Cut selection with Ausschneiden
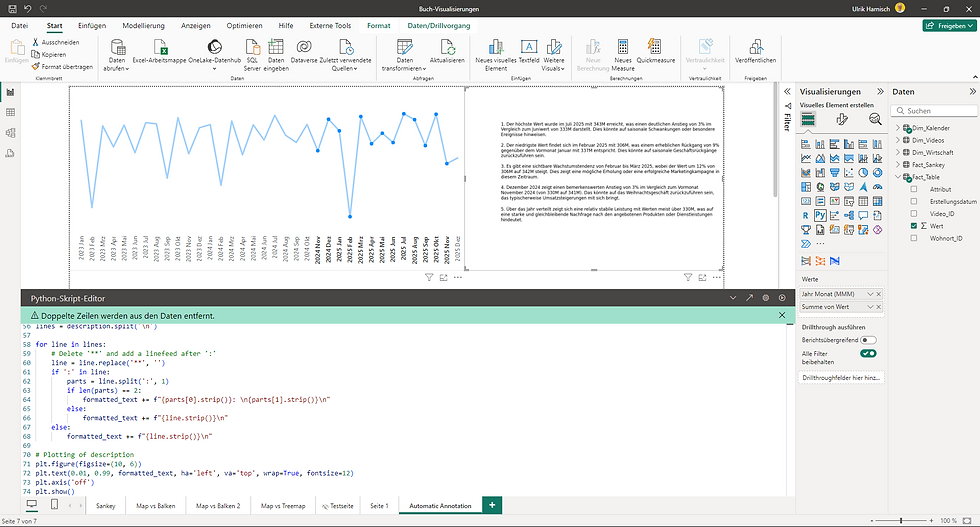Image resolution: width=980 pixels, height=527 pixels. (55, 43)
